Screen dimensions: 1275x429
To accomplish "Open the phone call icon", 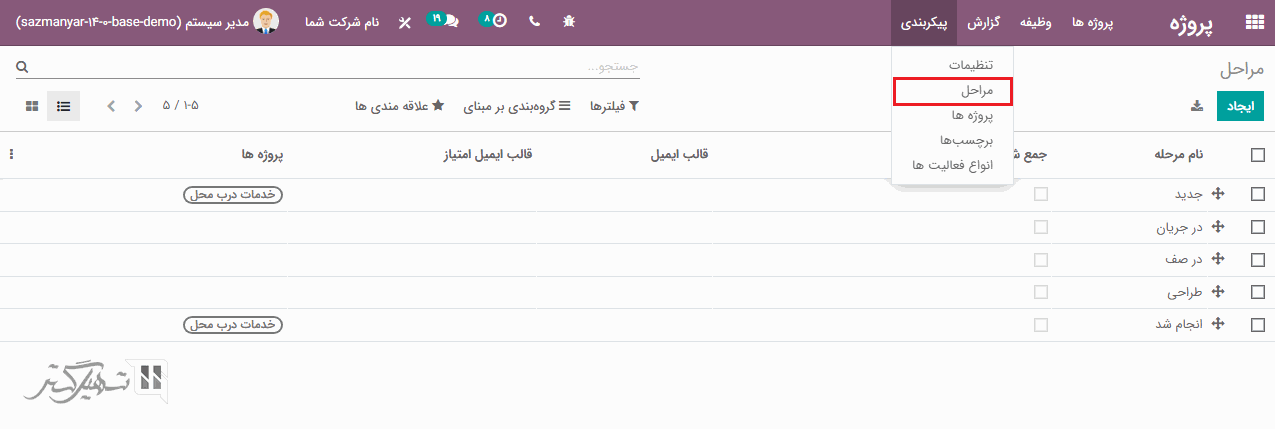I will pyautogui.click(x=534, y=22).
